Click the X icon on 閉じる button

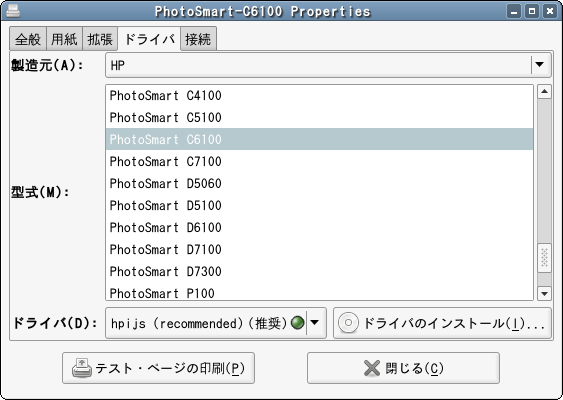click(372, 368)
